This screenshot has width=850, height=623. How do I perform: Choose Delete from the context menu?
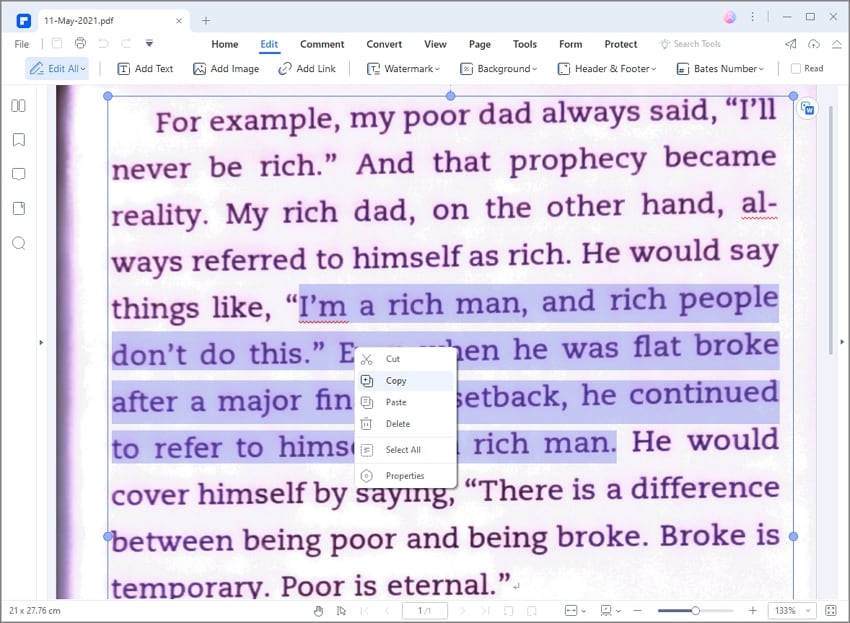[x=405, y=424]
